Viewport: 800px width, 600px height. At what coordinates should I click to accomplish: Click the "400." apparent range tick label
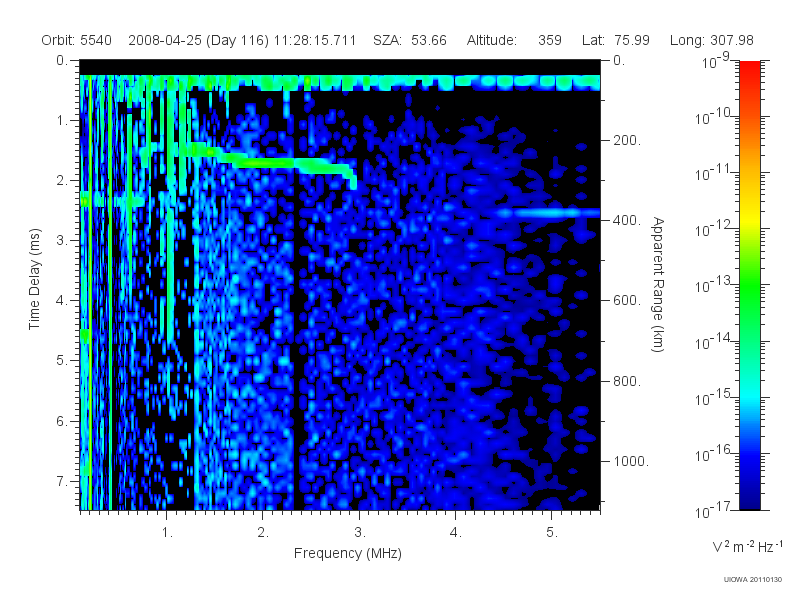click(x=627, y=220)
